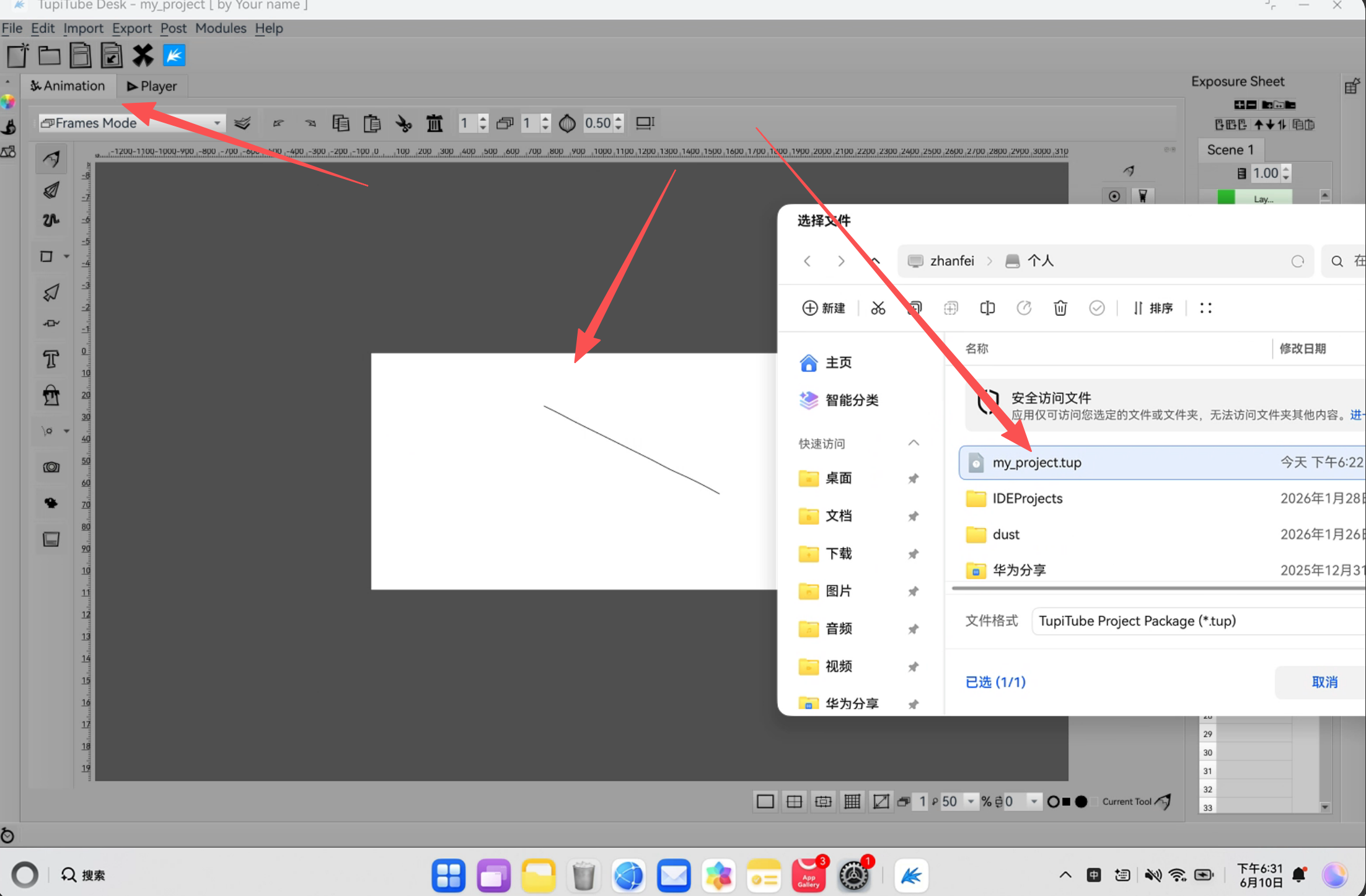Click the New Project icon

(x=18, y=55)
